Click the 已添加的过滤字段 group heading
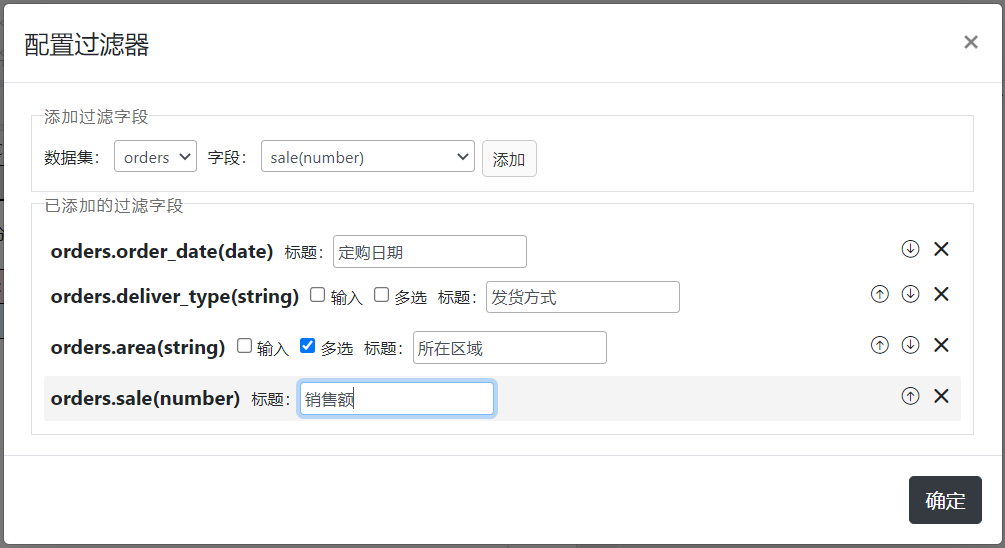 click(114, 206)
